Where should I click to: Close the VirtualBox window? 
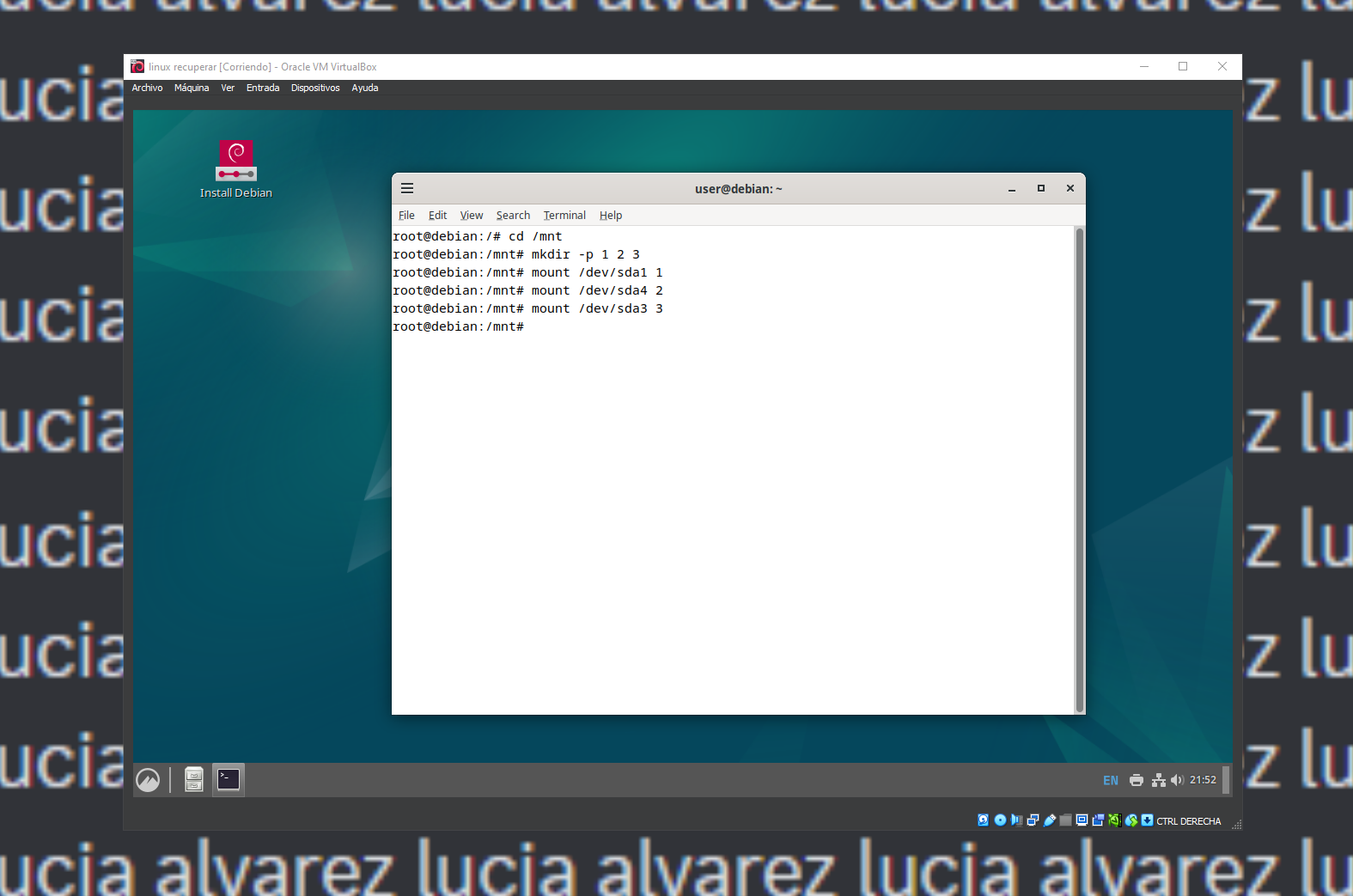[1222, 66]
